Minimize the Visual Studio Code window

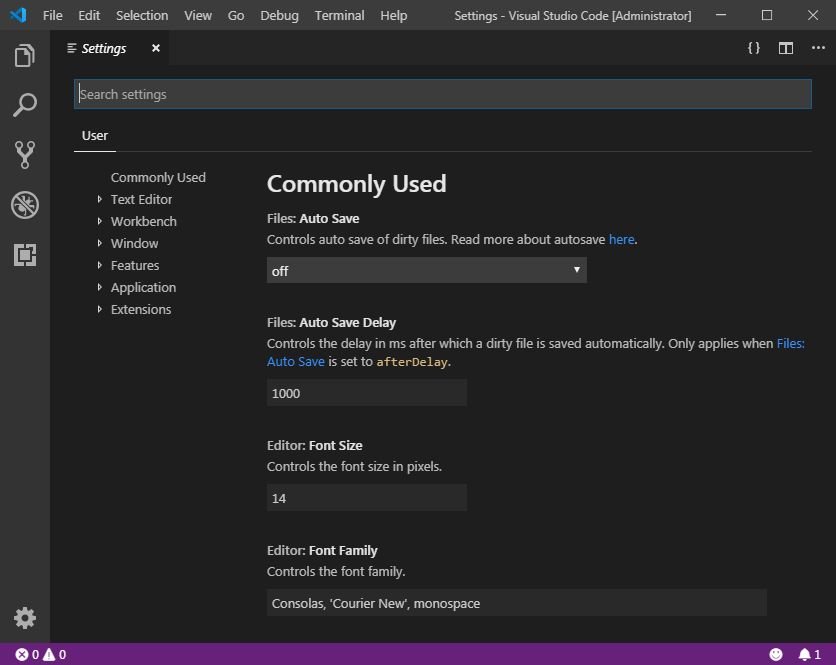coord(721,15)
